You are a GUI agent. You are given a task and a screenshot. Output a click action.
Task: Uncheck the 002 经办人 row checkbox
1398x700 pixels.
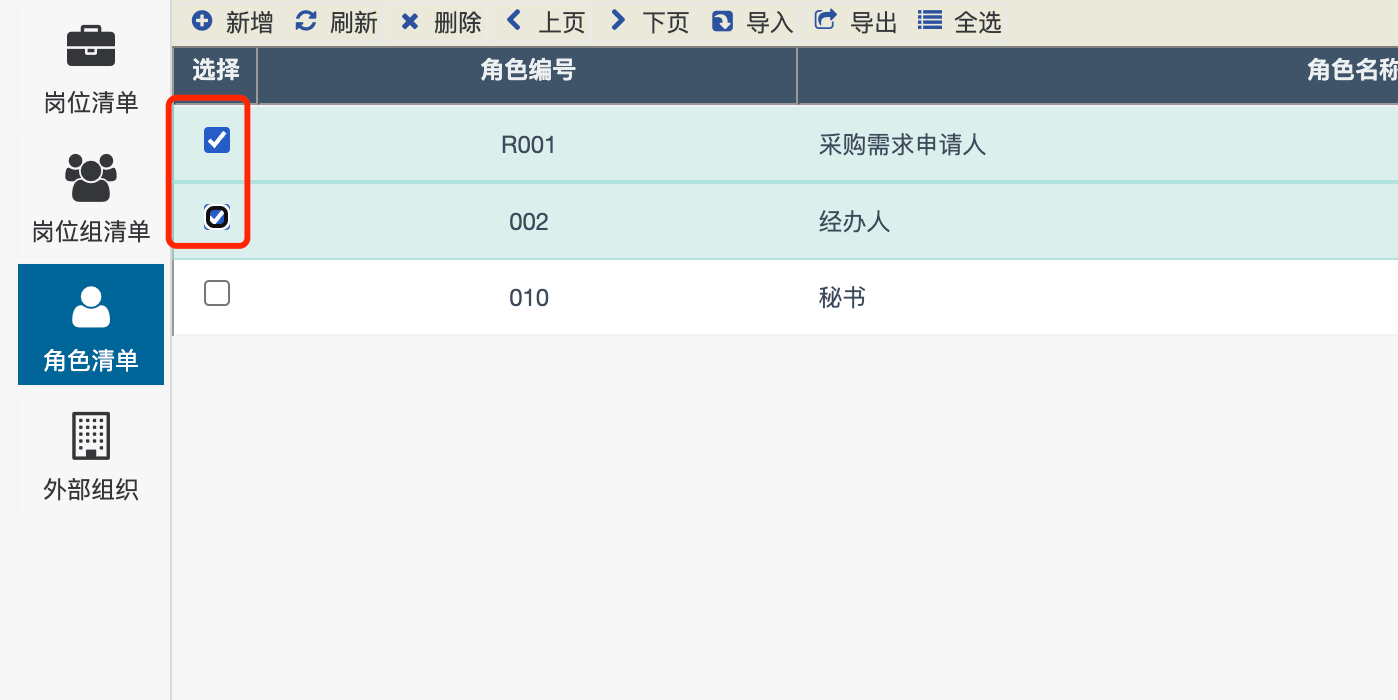point(217,216)
